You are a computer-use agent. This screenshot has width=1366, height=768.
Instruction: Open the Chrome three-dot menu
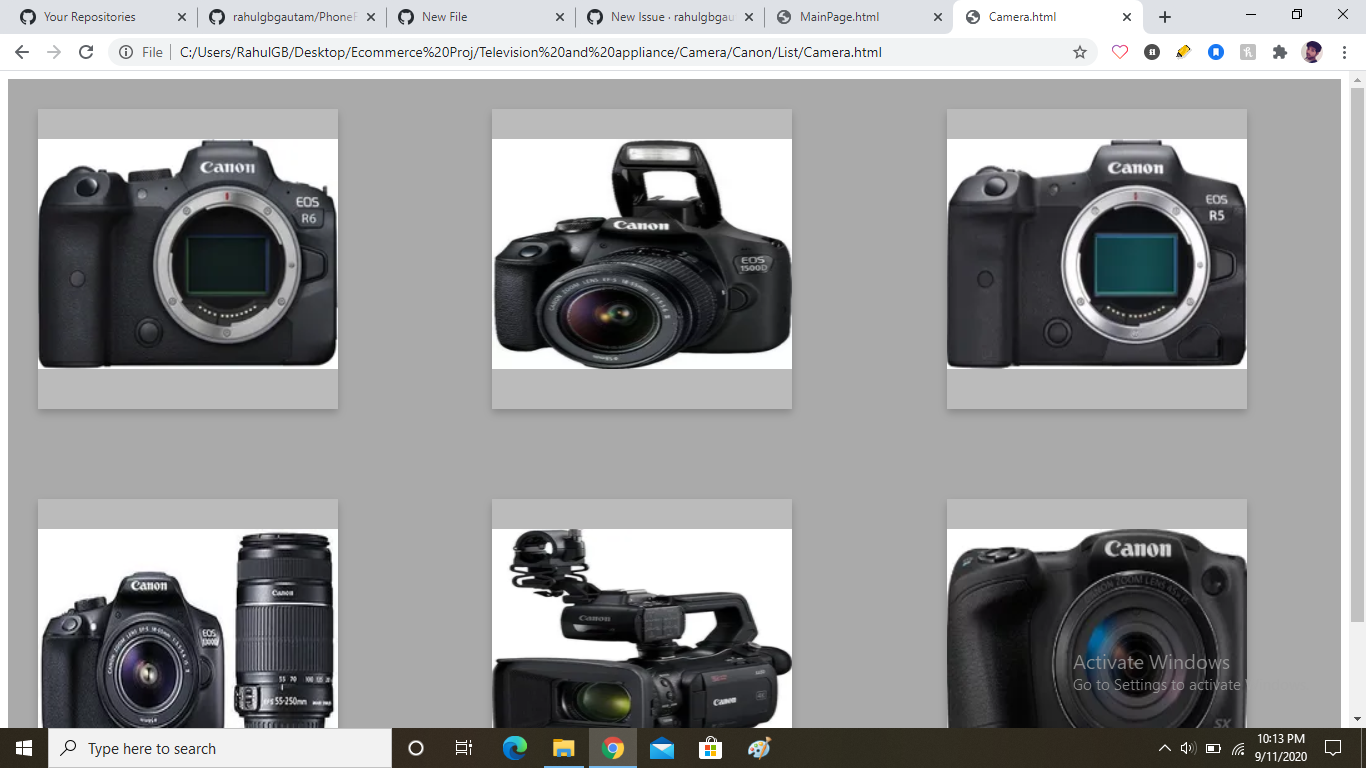pos(1345,52)
